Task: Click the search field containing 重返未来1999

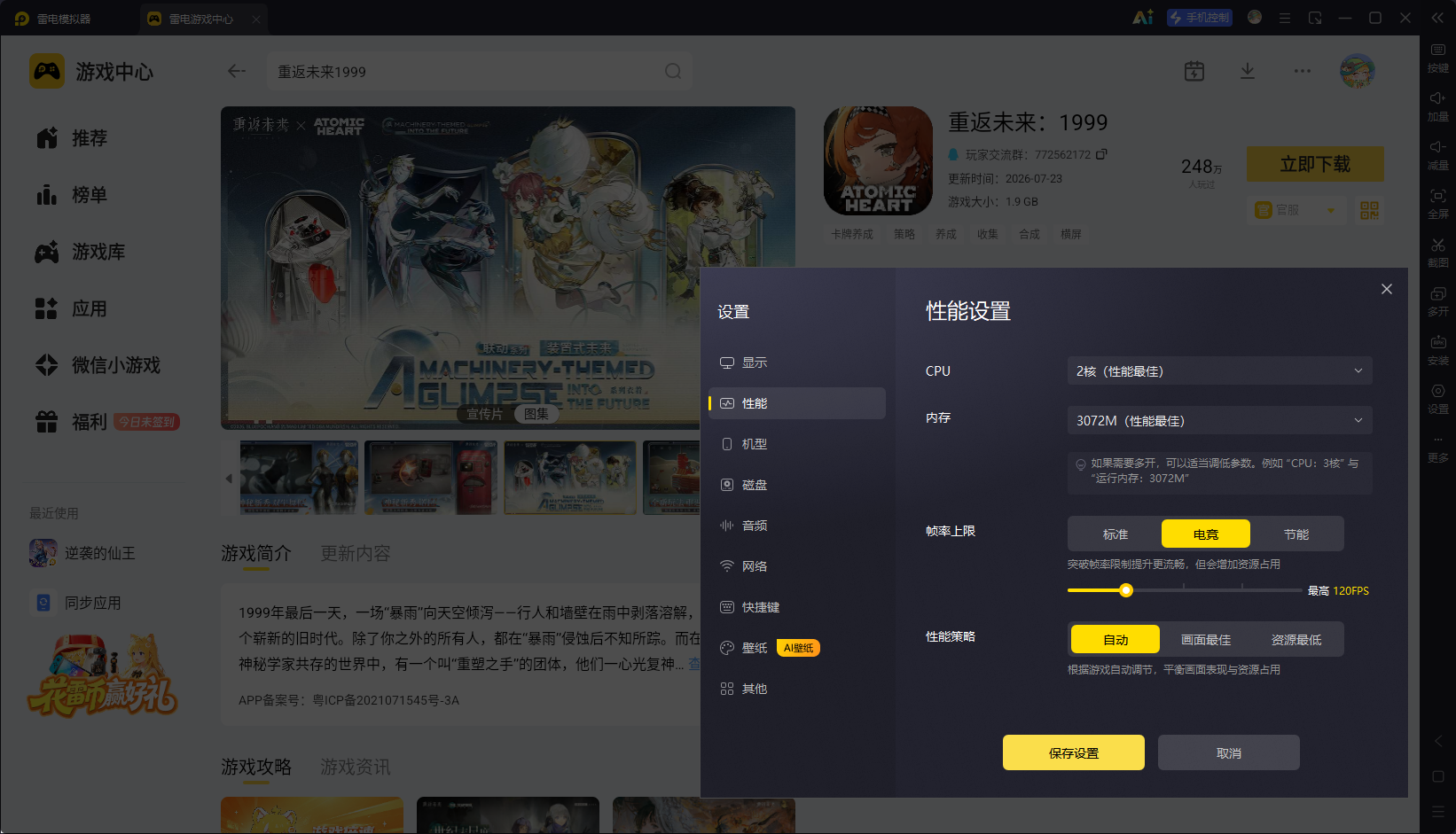Action: pos(480,71)
